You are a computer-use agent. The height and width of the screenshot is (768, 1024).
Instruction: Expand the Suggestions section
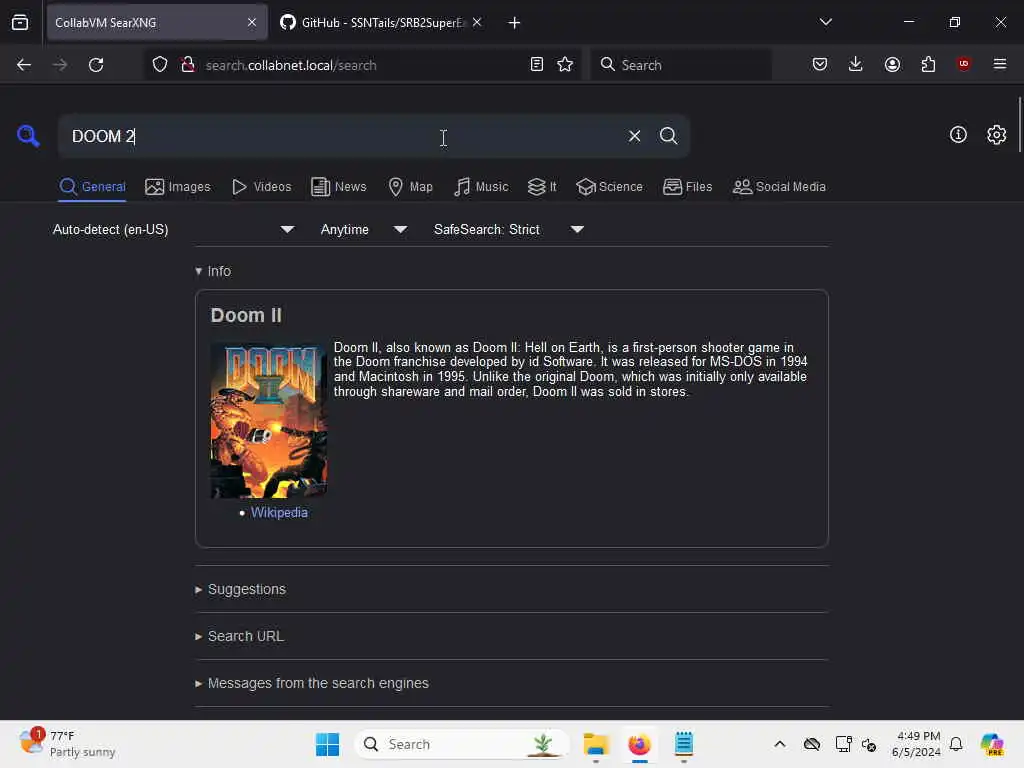[x=240, y=589]
